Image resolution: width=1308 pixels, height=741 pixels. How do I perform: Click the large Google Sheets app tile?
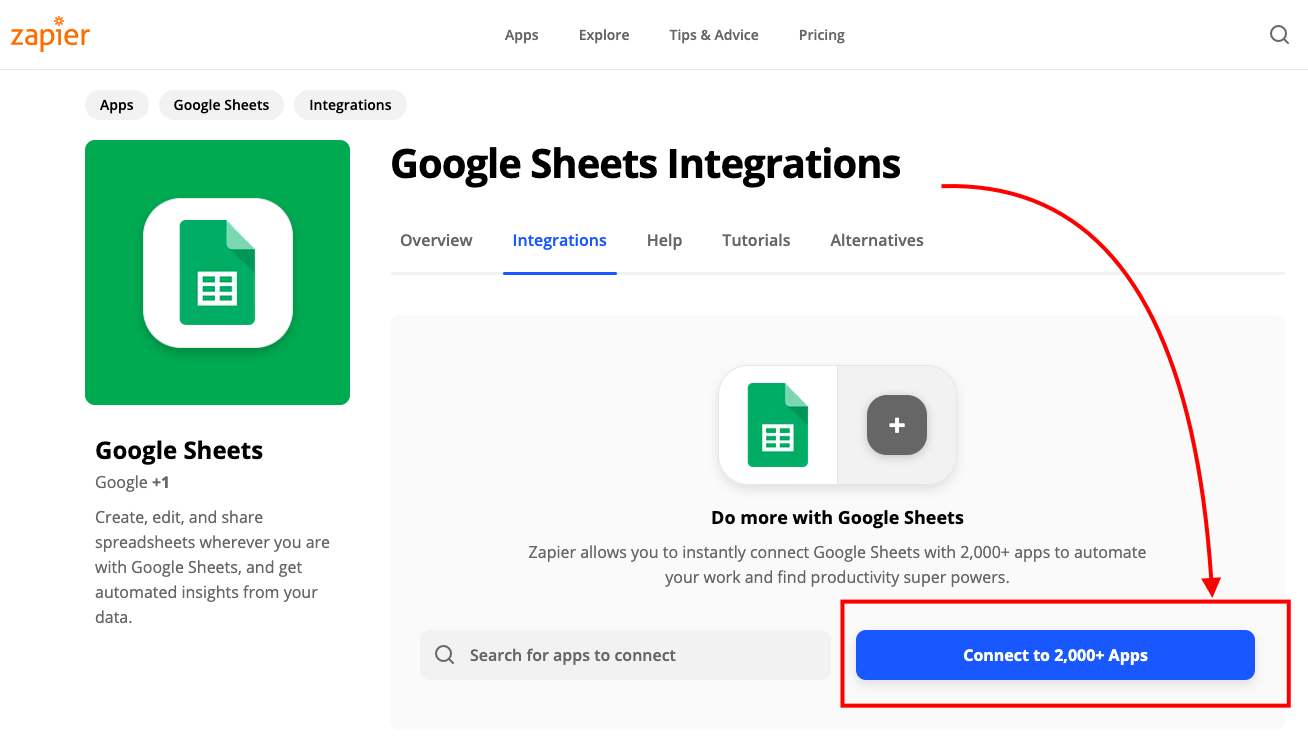point(217,272)
